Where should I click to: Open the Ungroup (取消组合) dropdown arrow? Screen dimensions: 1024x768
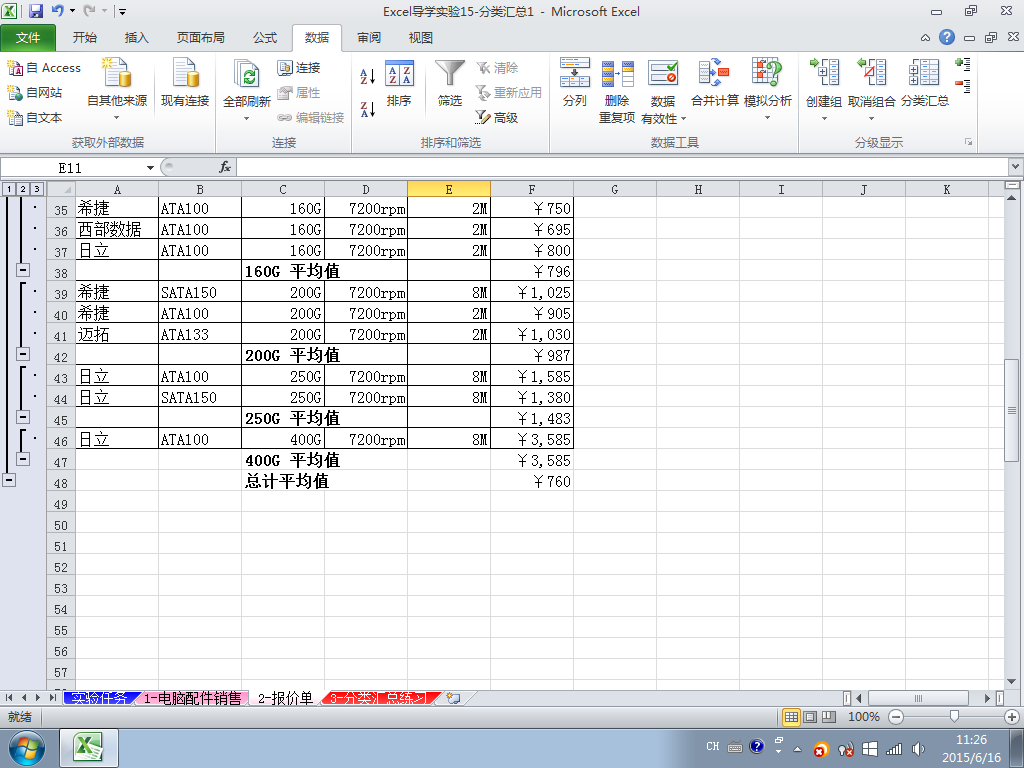pos(871,118)
